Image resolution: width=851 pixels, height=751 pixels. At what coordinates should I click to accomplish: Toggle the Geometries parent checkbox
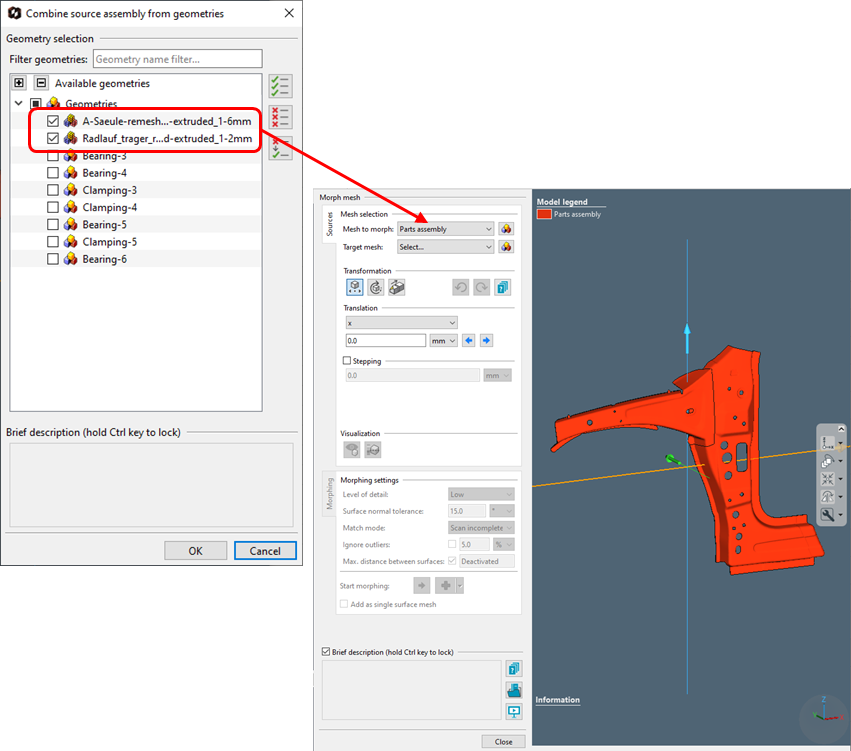[35, 103]
